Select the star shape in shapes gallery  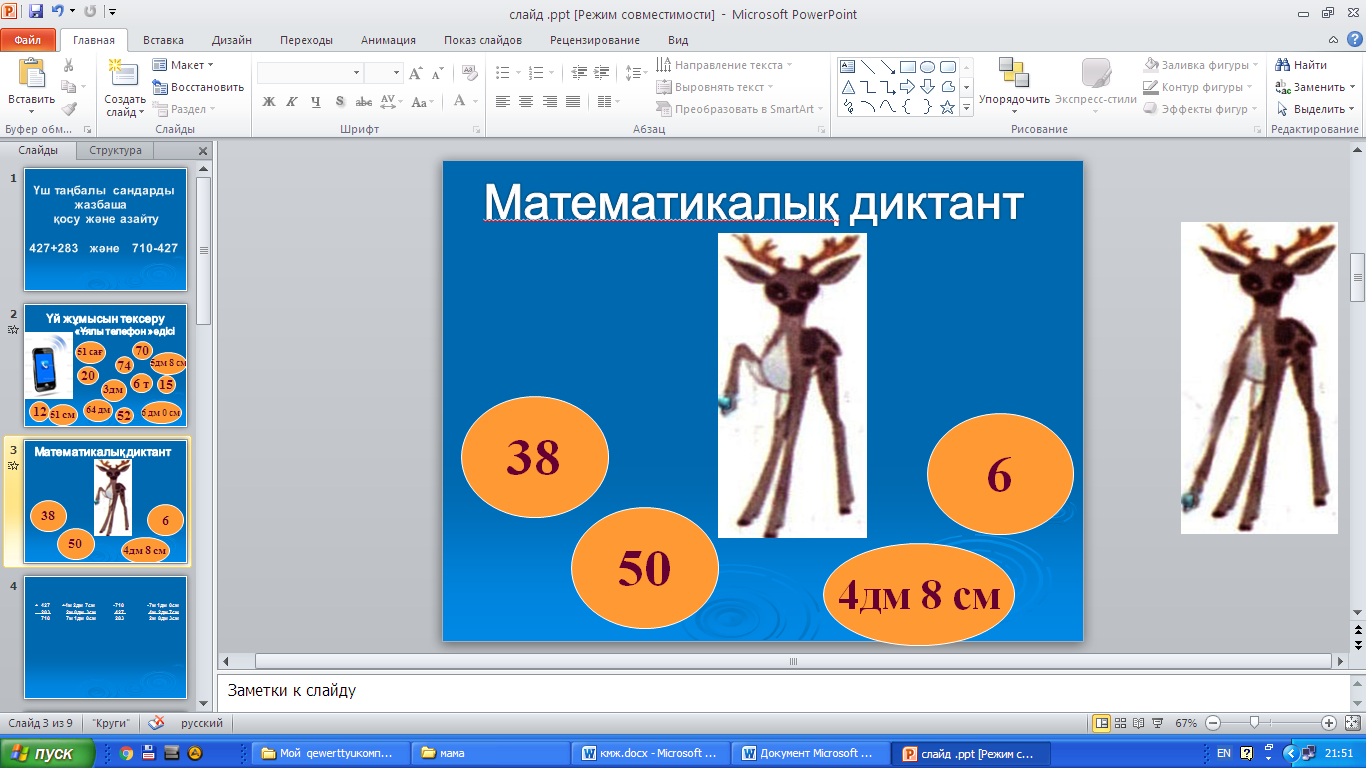(x=947, y=107)
